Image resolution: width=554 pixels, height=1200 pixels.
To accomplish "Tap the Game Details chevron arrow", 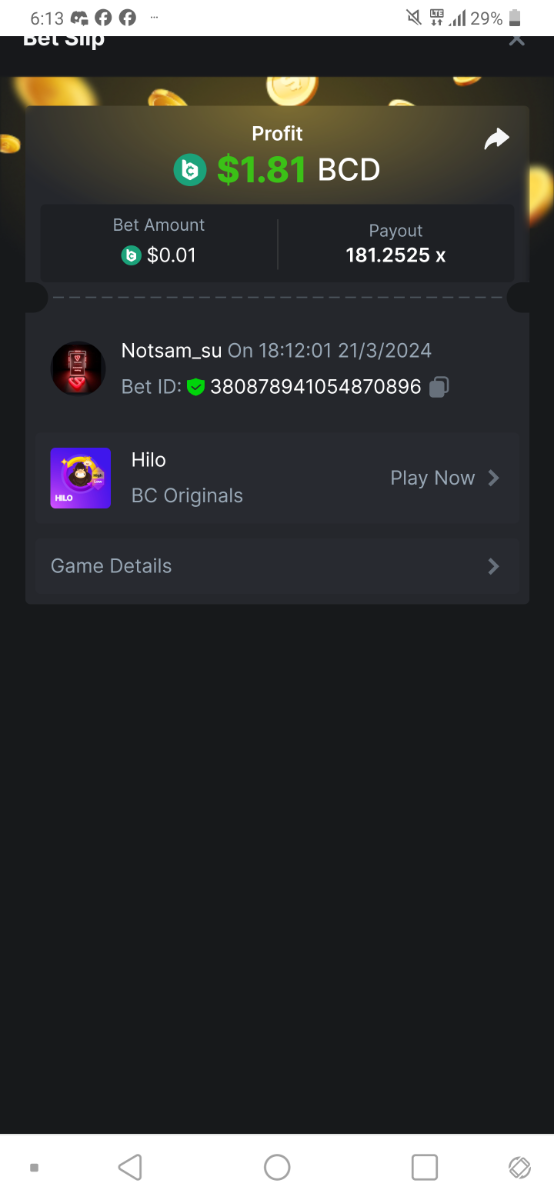I will (x=493, y=566).
